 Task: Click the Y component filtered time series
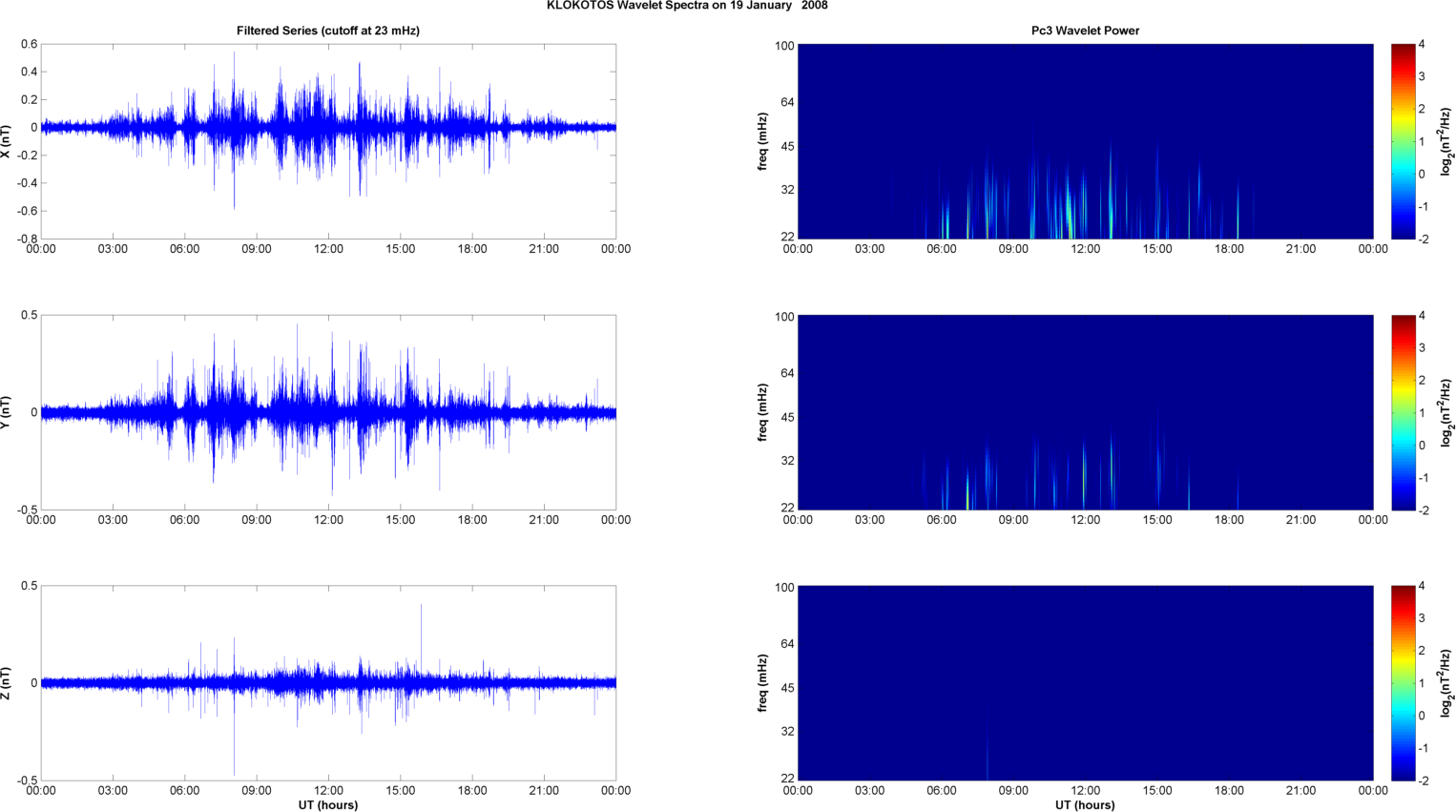[x=328, y=412]
